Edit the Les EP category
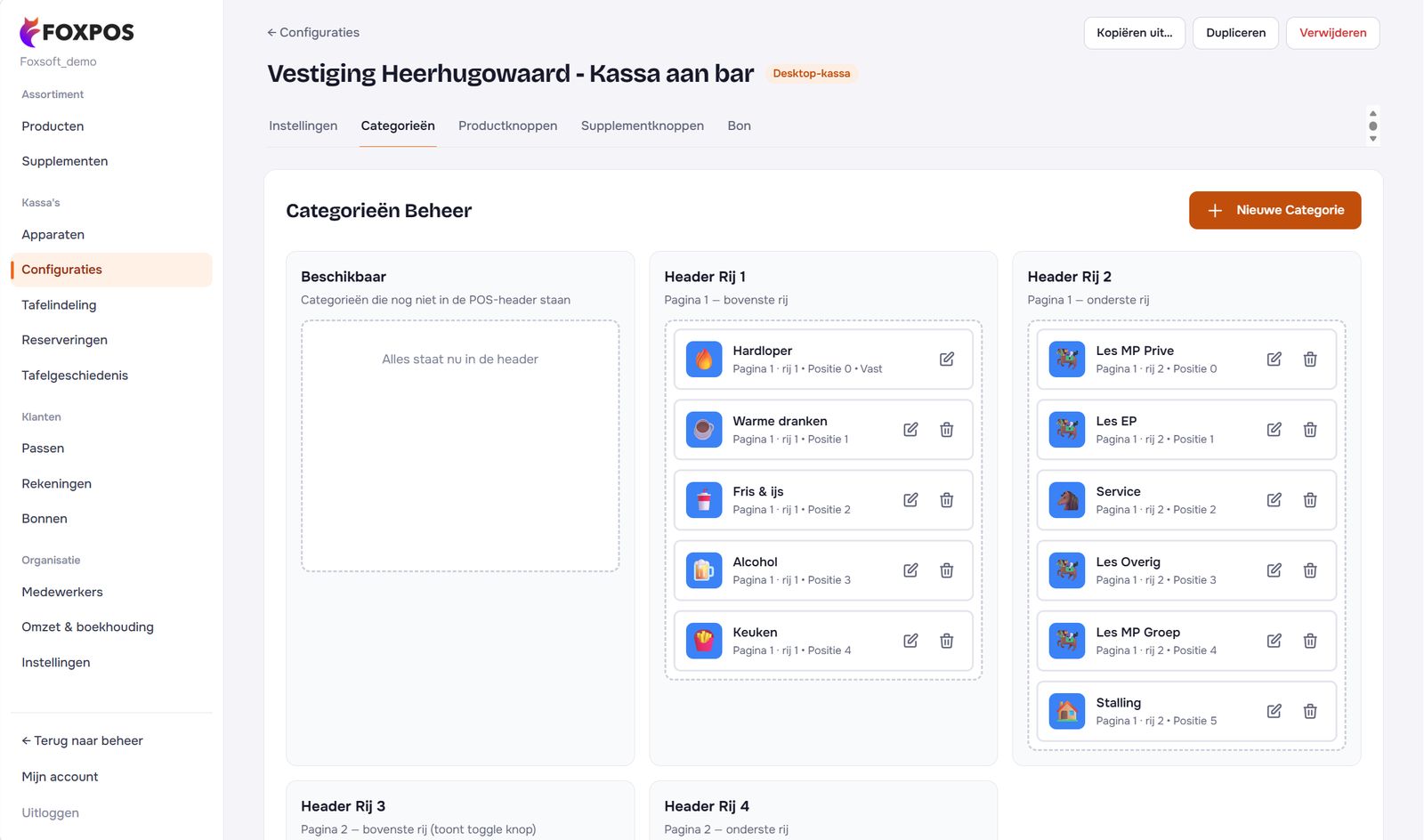Screen dimensions: 1424x840 [x=1274, y=430]
